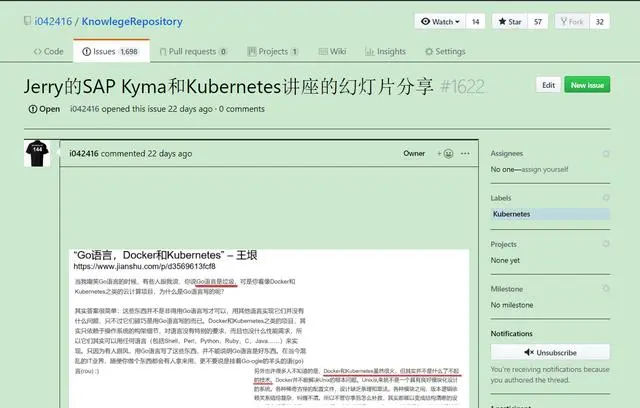Viewport: 640px width, 408px height.
Task: Open the Insights tab
Action: tap(385, 51)
